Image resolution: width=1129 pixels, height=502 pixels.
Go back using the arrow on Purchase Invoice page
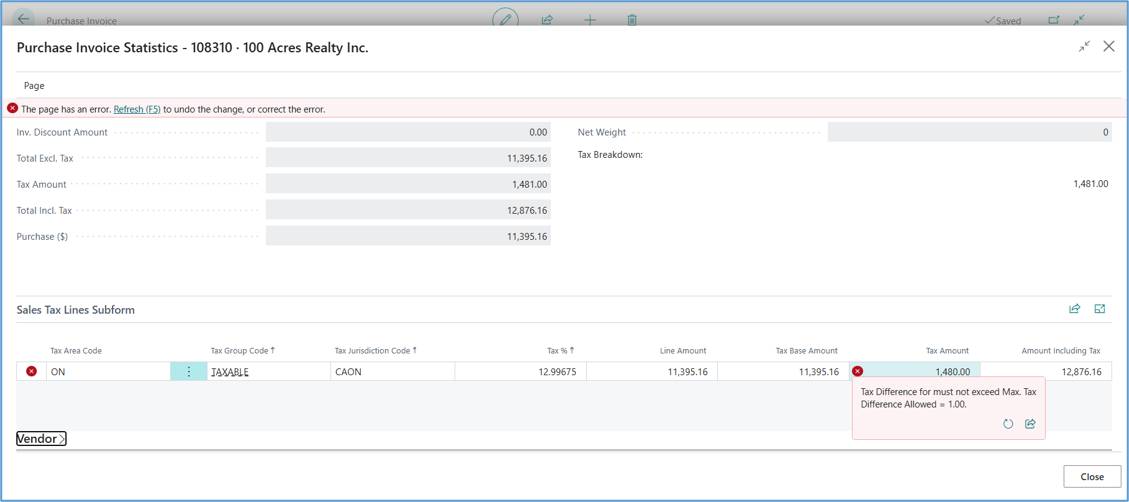click(x=24, y=19)
